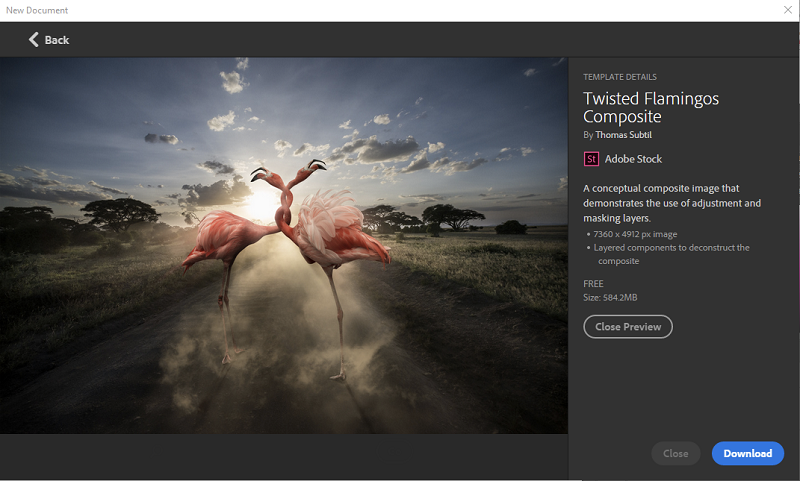Click the greyed-out Close button
Screen dimensions: 800x481
pos(676,453)
